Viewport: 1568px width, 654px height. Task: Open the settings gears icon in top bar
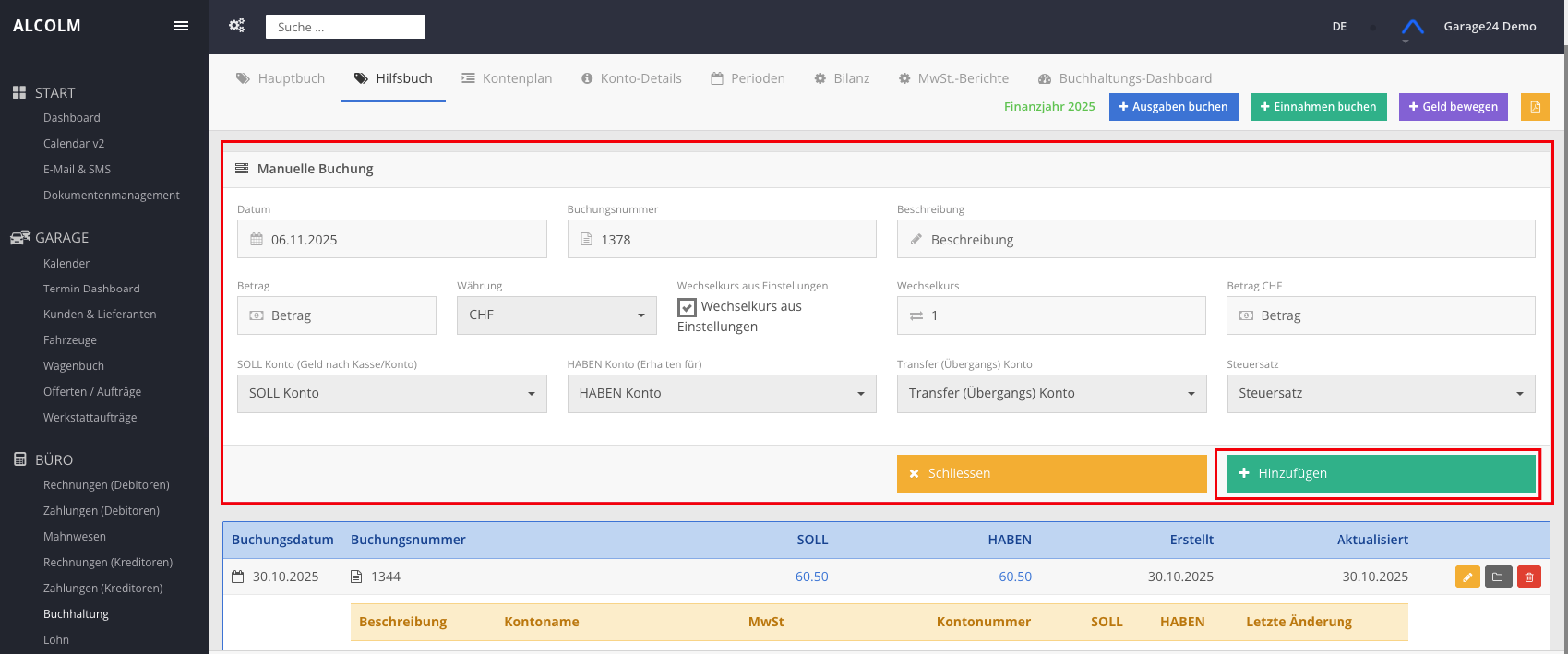[237, 26]
